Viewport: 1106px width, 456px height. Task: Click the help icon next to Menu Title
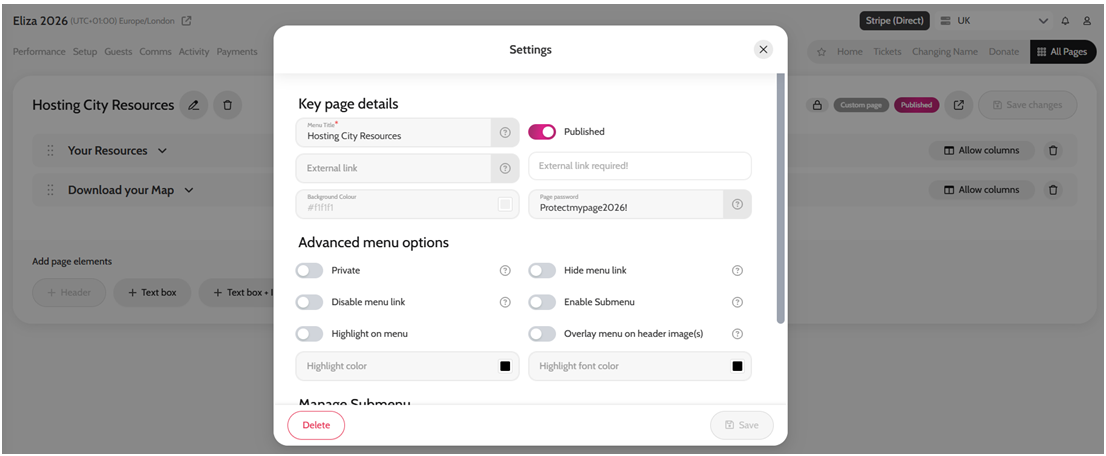click(x=505, y=132)
